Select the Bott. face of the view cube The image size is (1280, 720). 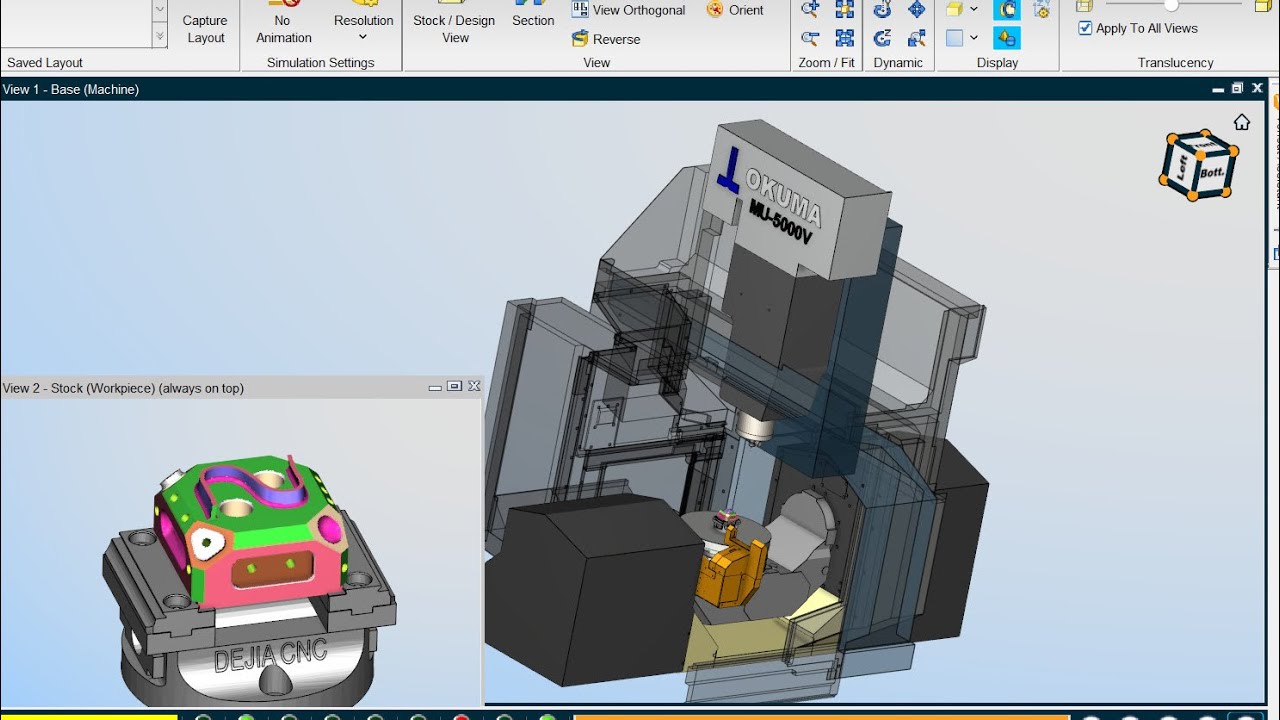pos(1212,172)
